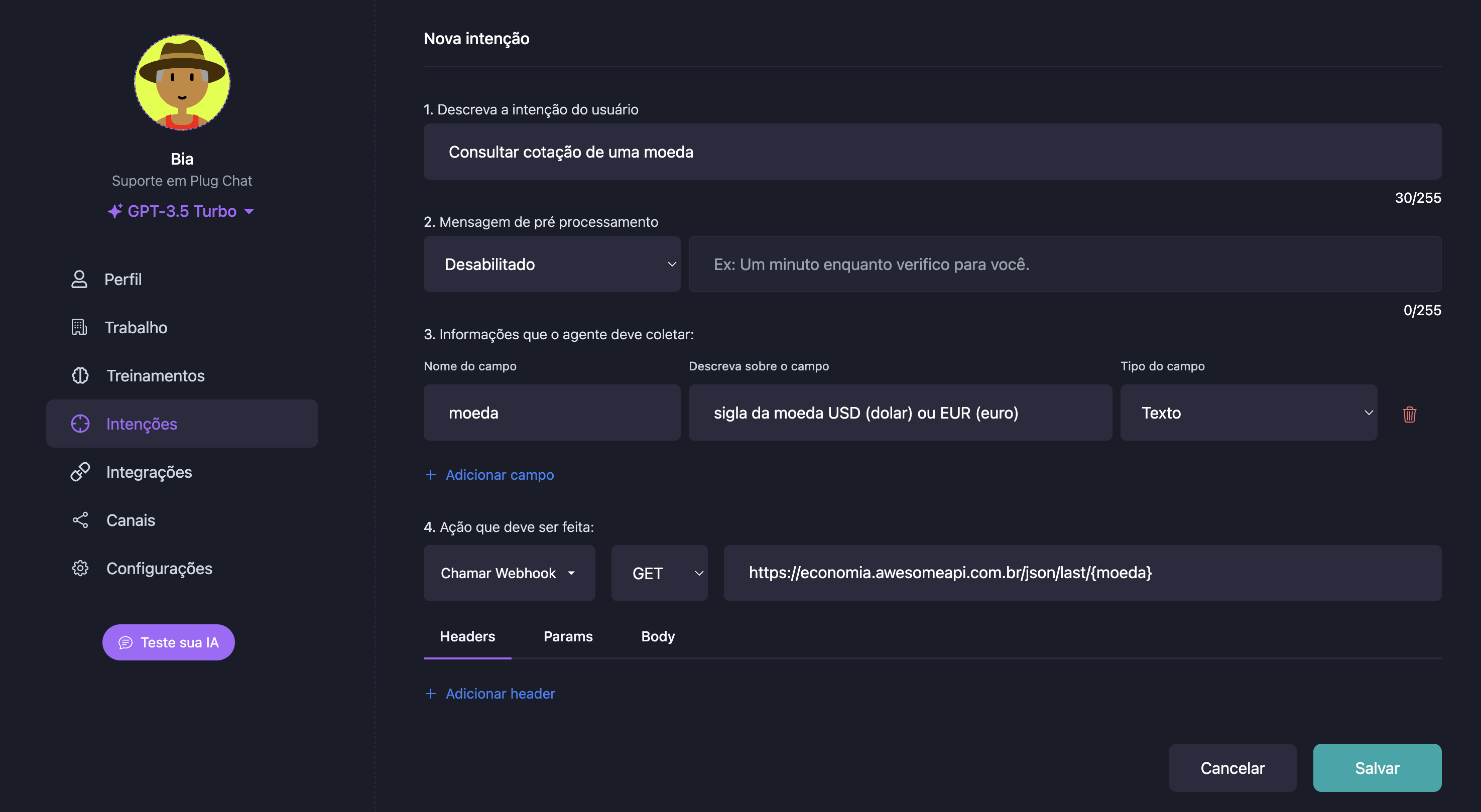Click the webhook URL input field

[1081, 573]
